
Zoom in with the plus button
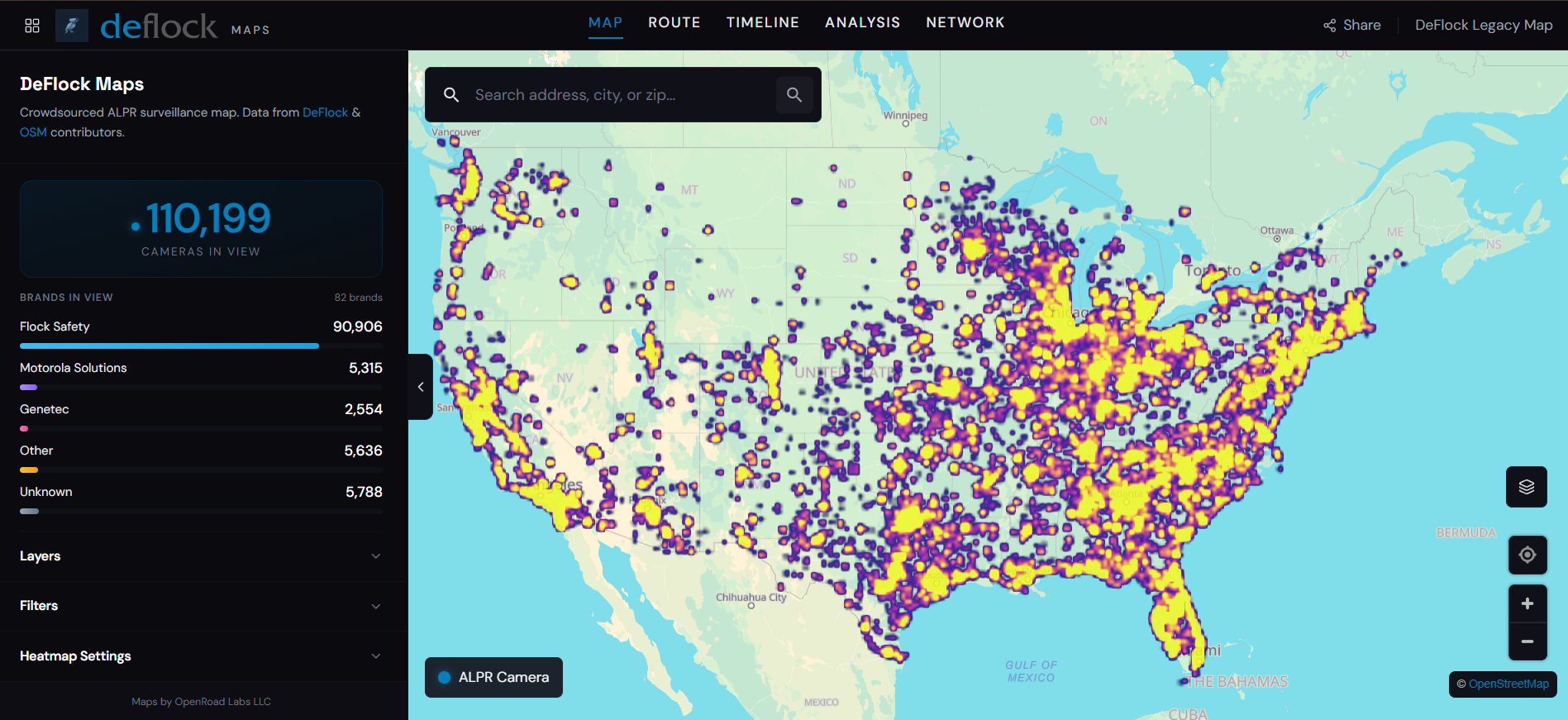1527,603
